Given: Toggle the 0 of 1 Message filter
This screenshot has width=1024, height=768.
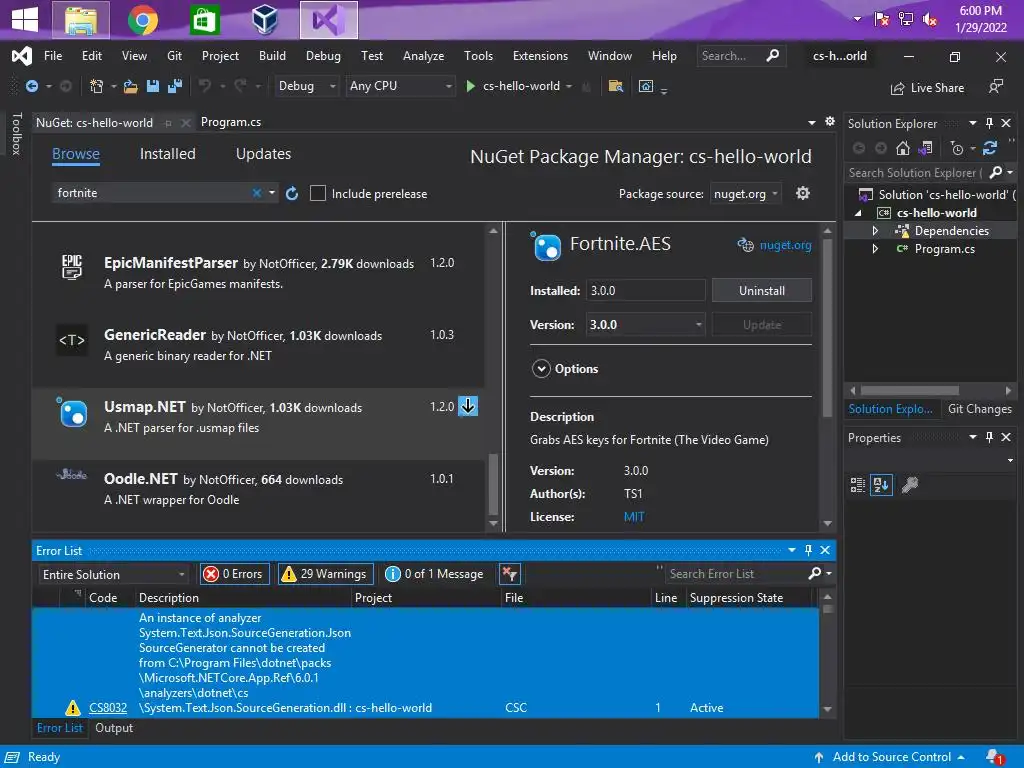Looking at the screenshot, I should tap(435, 574).
